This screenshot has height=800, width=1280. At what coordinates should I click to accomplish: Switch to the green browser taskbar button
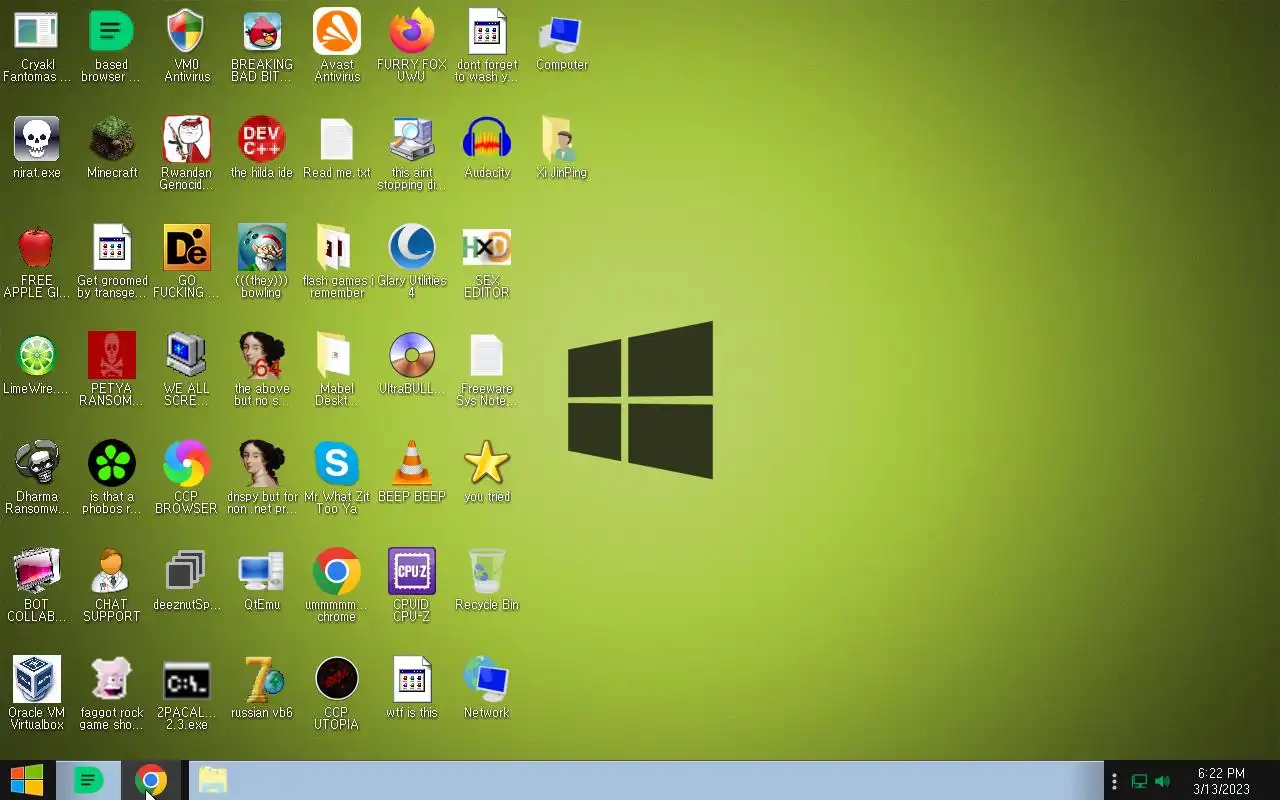tap(88, 780)
